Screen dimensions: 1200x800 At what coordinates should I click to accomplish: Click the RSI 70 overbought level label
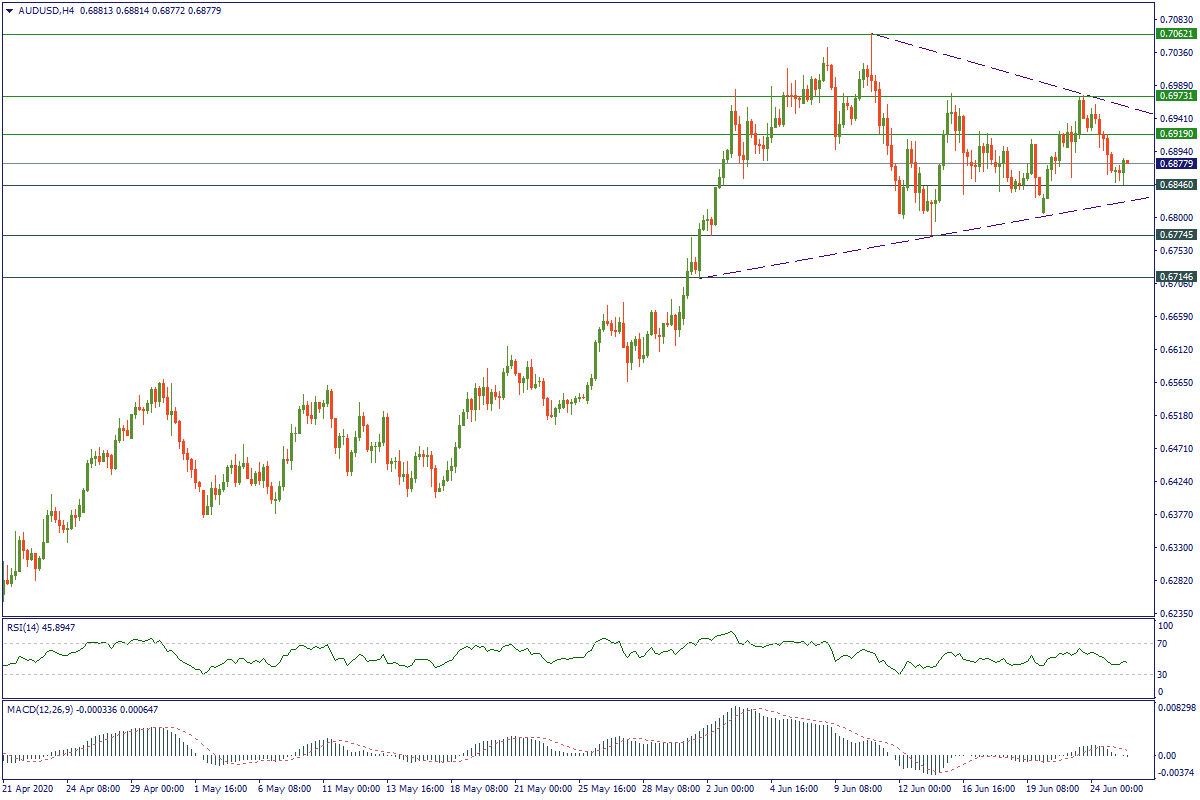(1164, 644)
